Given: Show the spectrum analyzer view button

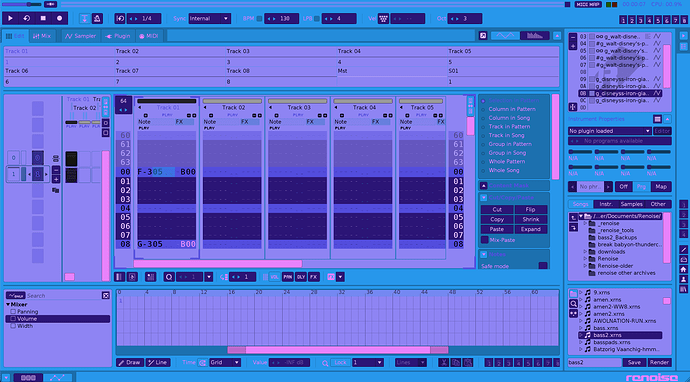Looking at the screenshot, I should coord(534,36).
